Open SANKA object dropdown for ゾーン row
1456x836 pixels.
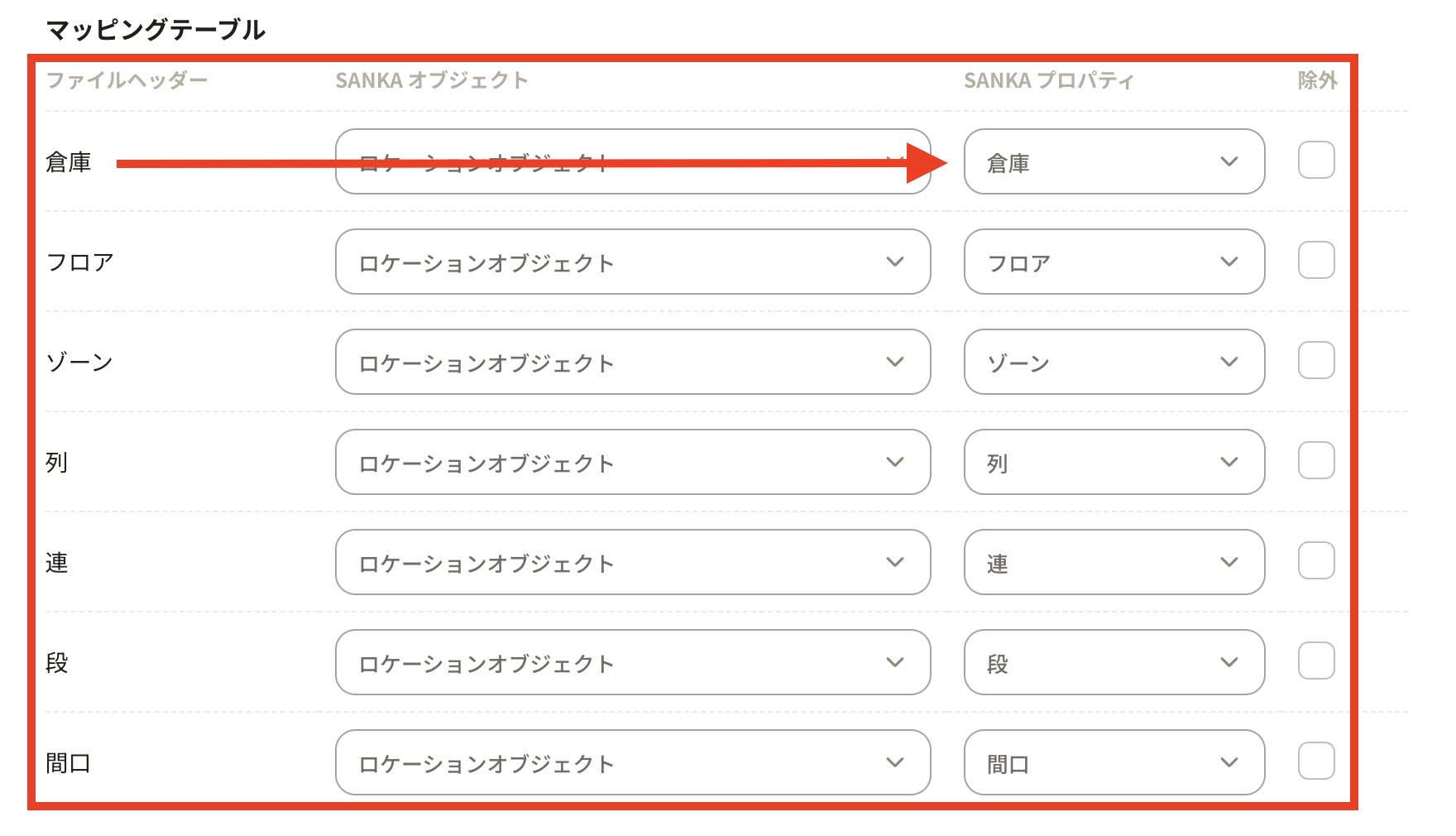coord(633,363)
